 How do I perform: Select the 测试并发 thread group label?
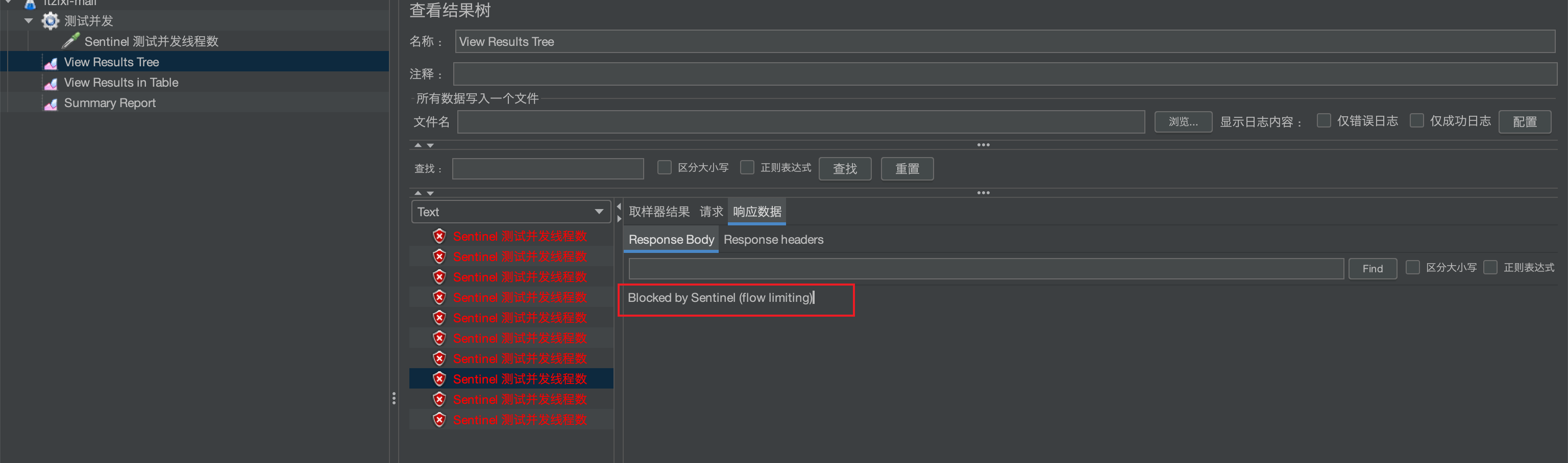point(89,21)
